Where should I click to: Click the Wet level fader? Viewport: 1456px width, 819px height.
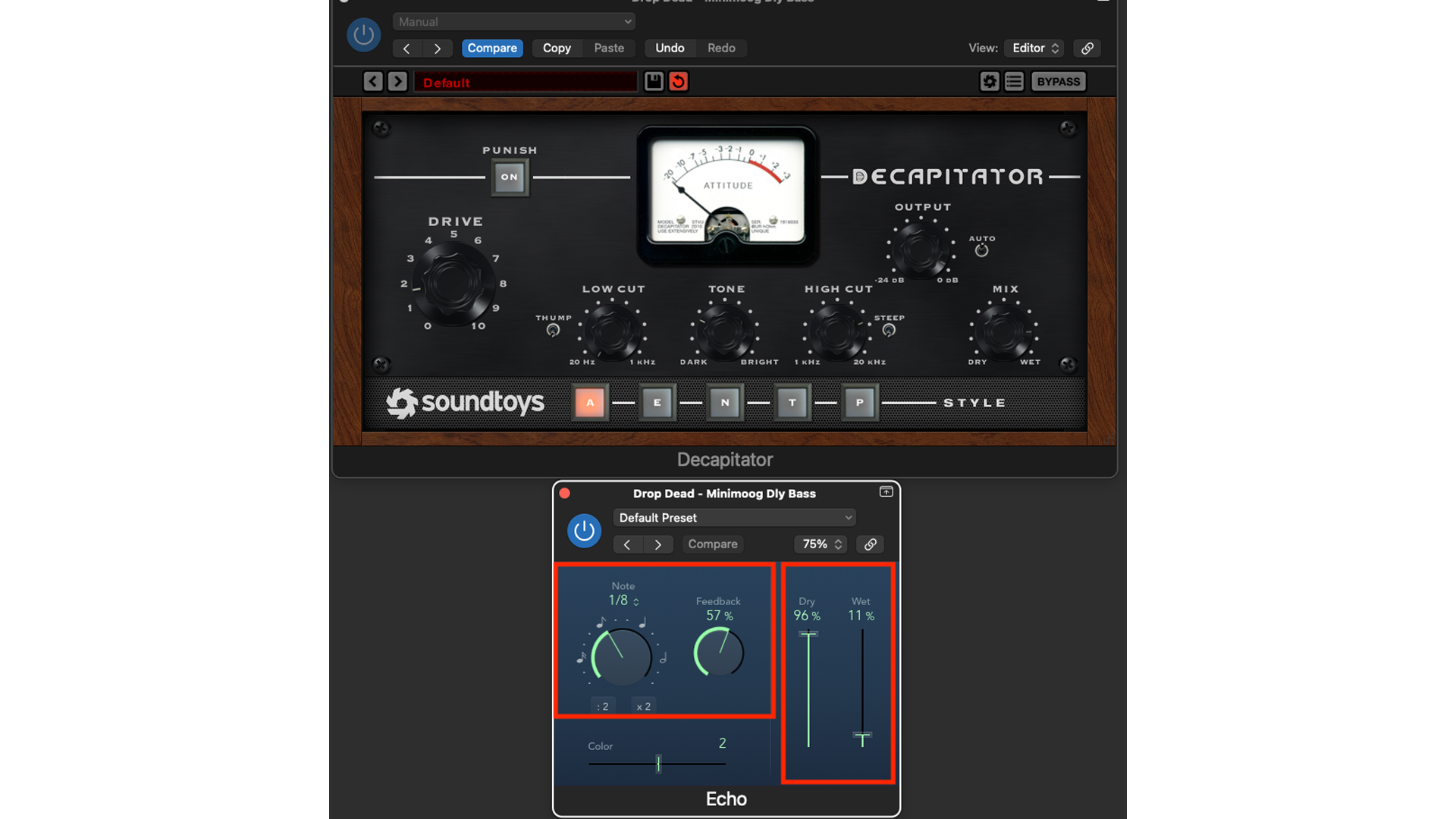coord(862,736)
